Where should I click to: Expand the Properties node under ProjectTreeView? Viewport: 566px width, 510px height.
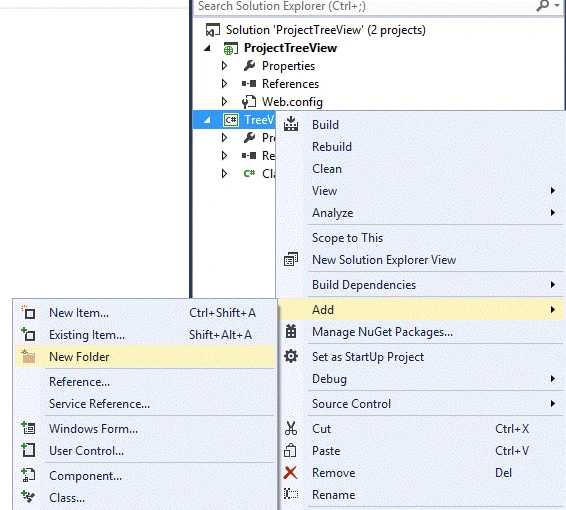224,66
